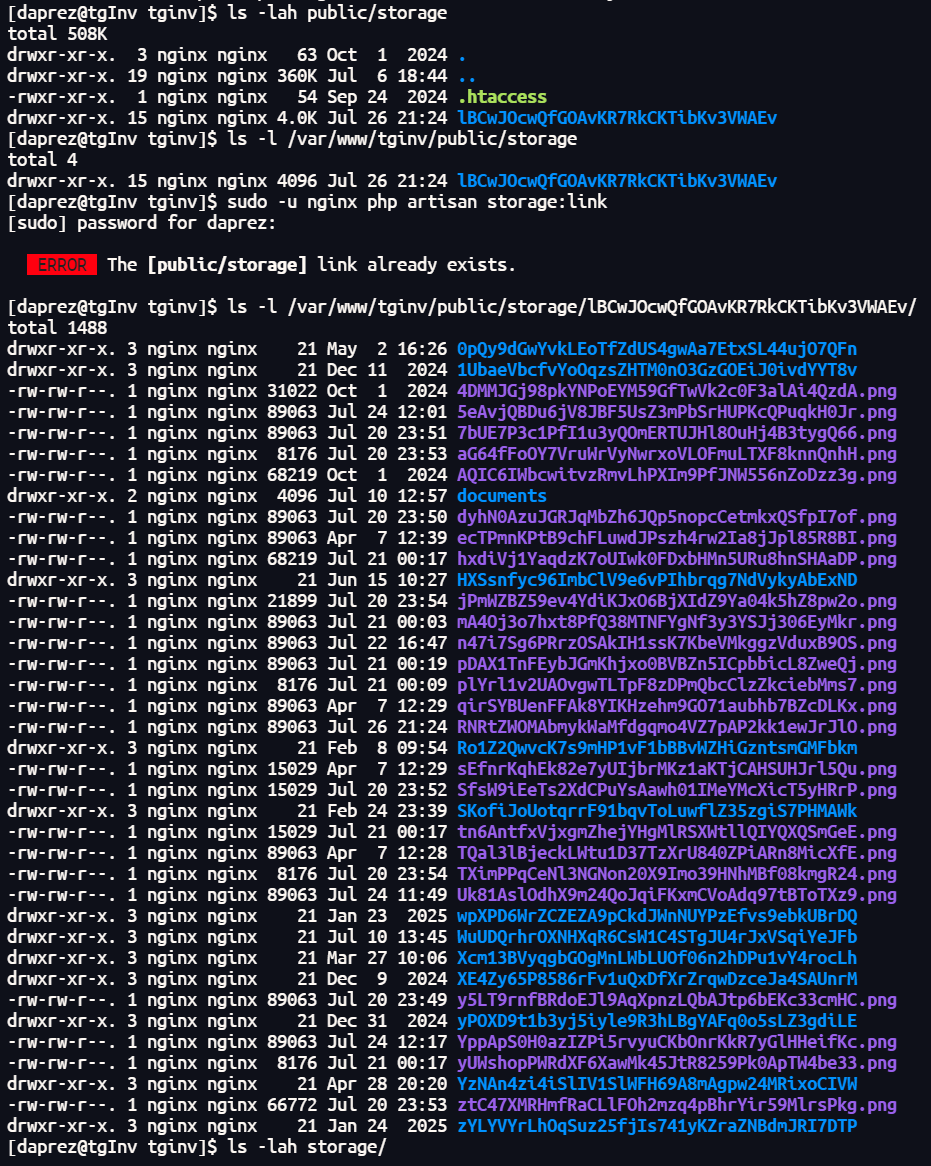Click file 4DMMJGj98pkYNPoEYM59GfTwVk2c0F3alAi4QzdA.png
The height and width of the screenshot is (1166, 931).
677,391
